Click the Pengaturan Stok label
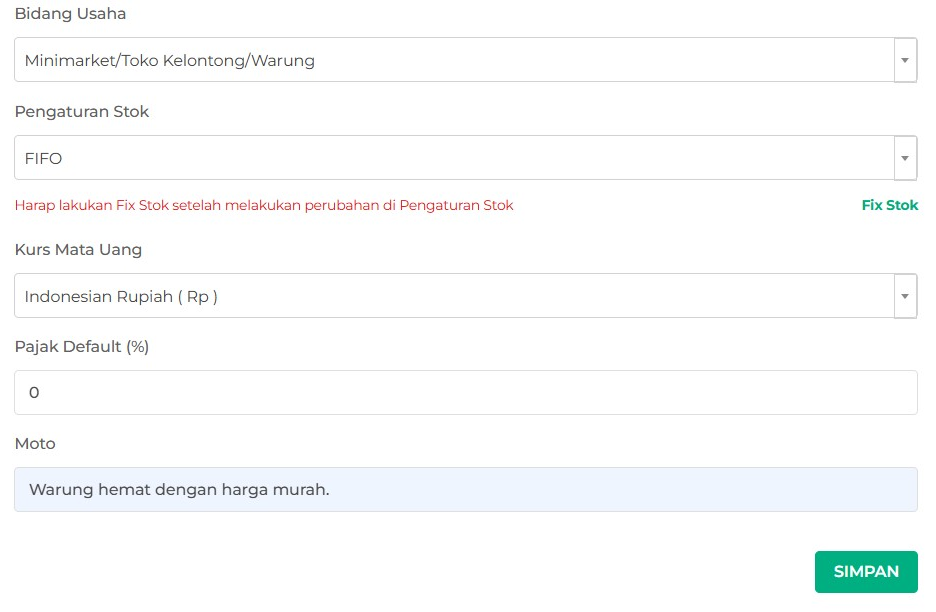Viewport: 936px width, 612px height. click(82, 112)
